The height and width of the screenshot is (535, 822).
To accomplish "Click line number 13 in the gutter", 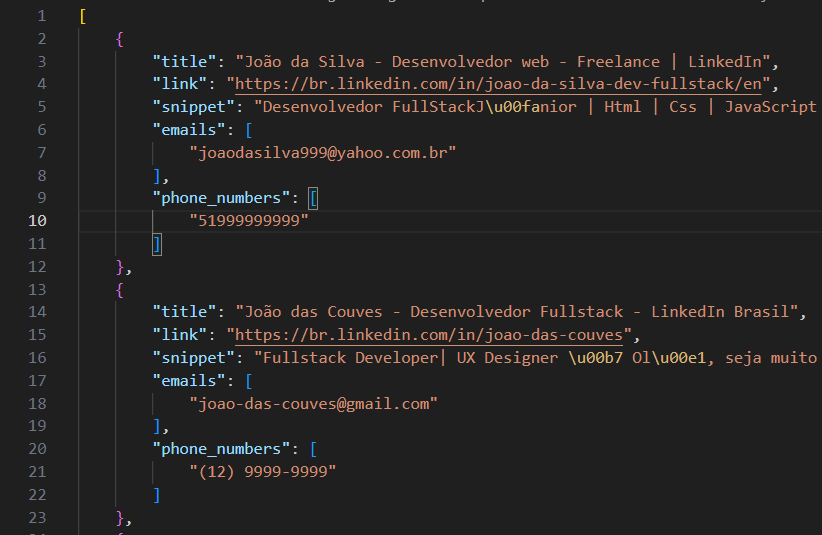I will pyautogui.click(x=37, y=290).
